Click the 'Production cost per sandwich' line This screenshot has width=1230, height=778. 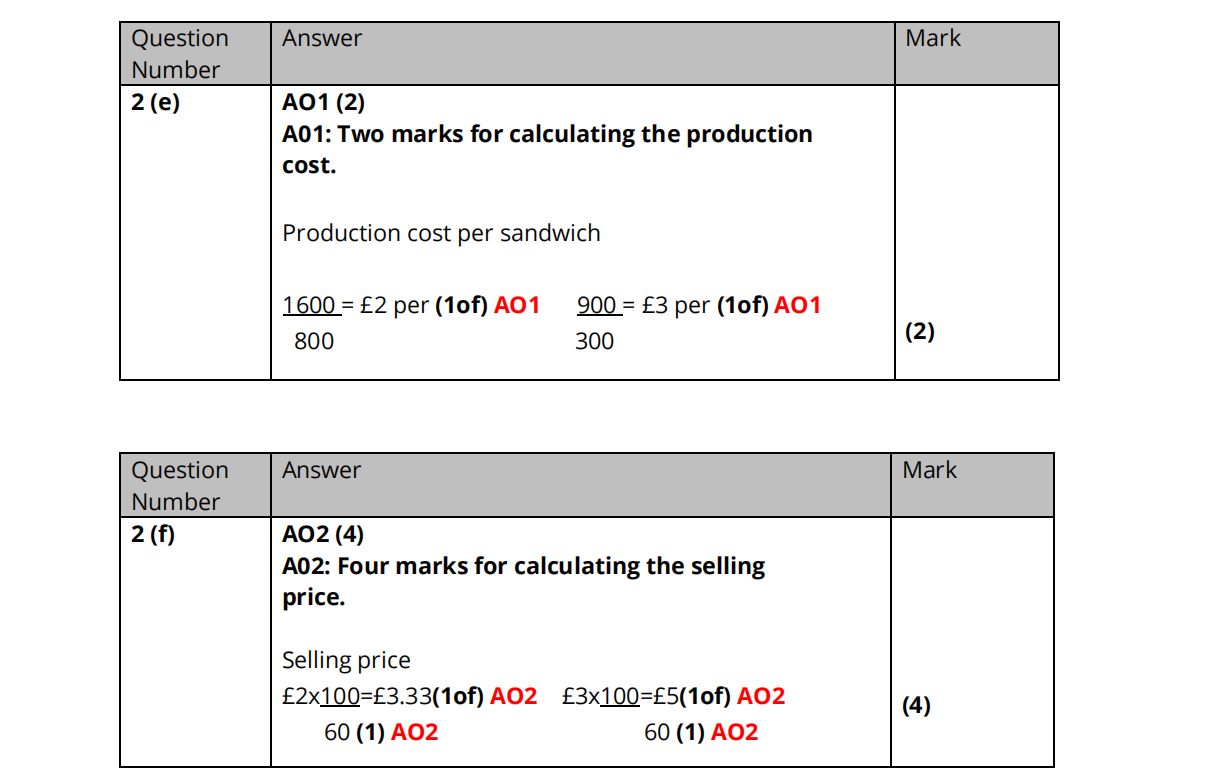(x=441, y=233)
